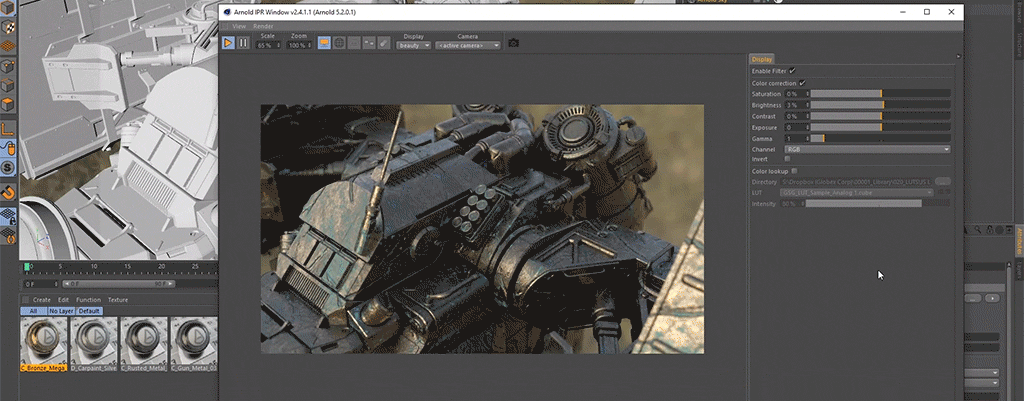Click the L-shaped axis icon
This screenshot has width=1024, height=401.
tap(8, 128)
